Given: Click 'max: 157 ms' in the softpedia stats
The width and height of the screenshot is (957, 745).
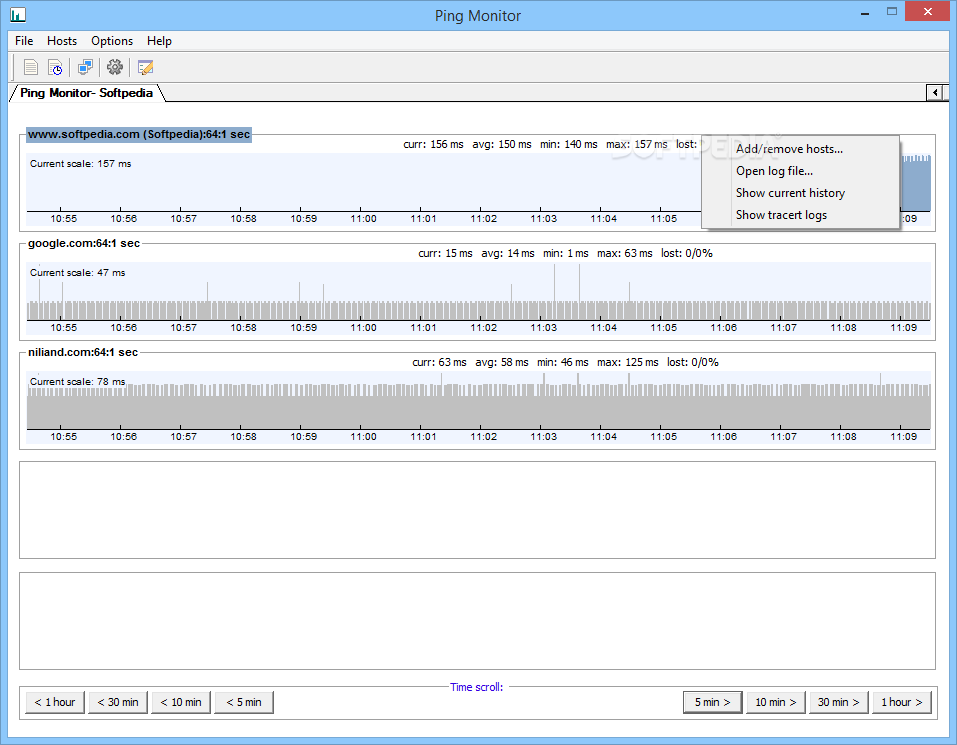Looking at the screenshot, I should click(637, 145).
